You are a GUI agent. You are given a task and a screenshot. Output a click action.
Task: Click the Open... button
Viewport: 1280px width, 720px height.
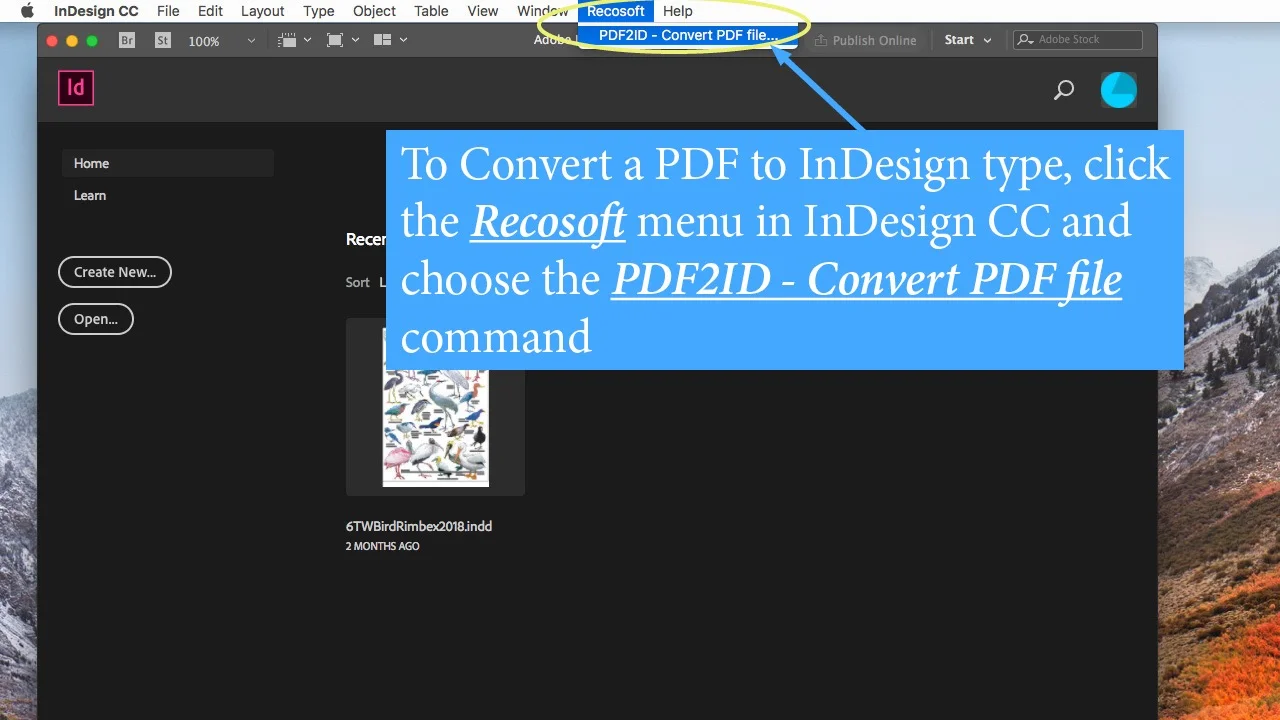pyautogui.click(x=96, y=319)
